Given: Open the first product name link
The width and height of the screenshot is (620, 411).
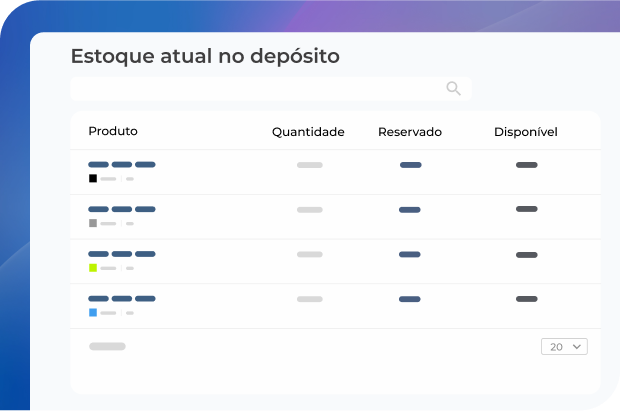Looking at the screenshot, I should [122, 164].
